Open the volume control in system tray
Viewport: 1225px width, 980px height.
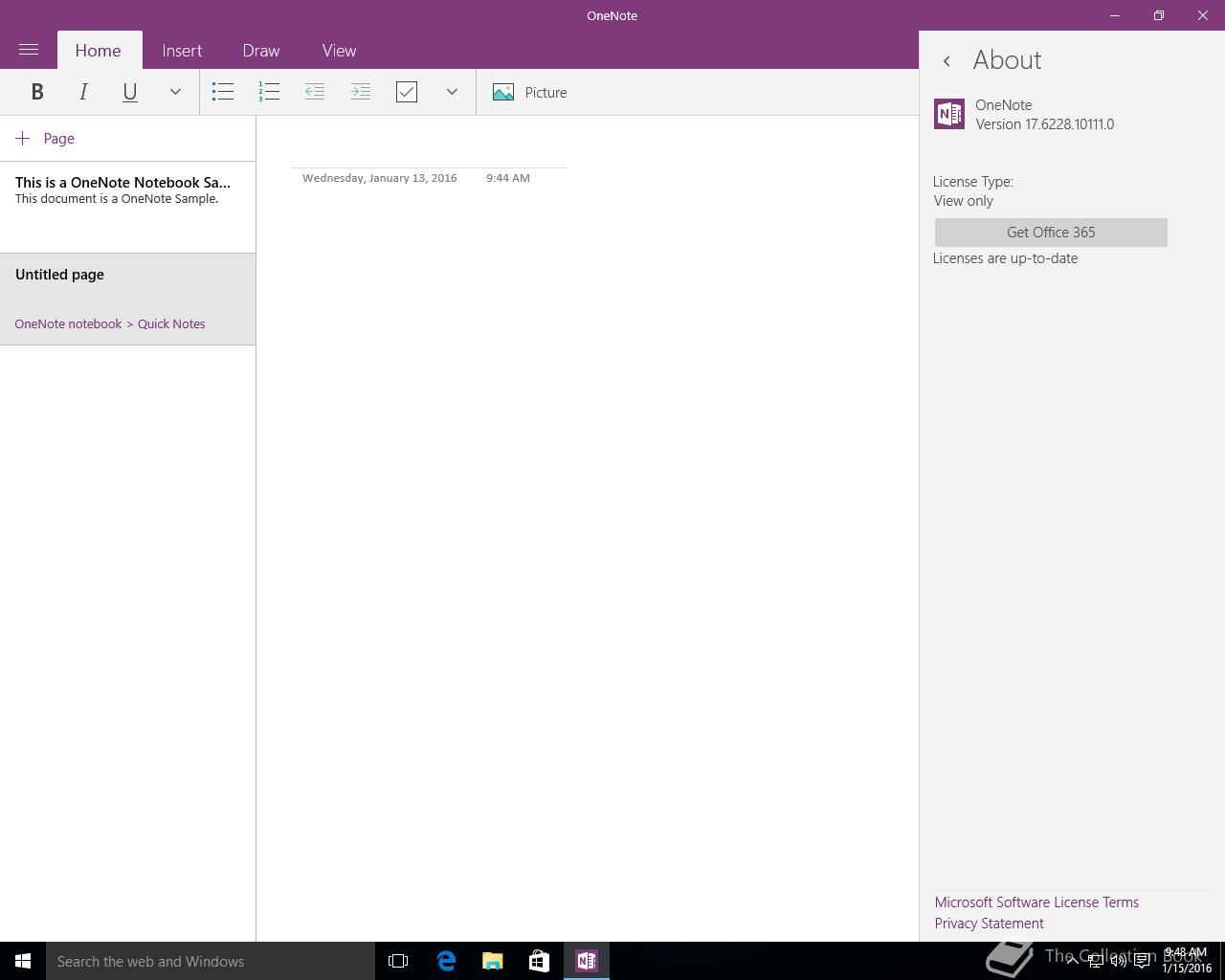pyautogui.click(x=1118, y=961)
